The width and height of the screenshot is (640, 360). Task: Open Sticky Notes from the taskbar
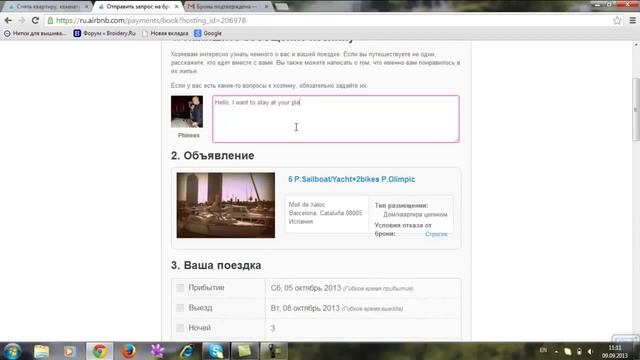click(244, 351)
